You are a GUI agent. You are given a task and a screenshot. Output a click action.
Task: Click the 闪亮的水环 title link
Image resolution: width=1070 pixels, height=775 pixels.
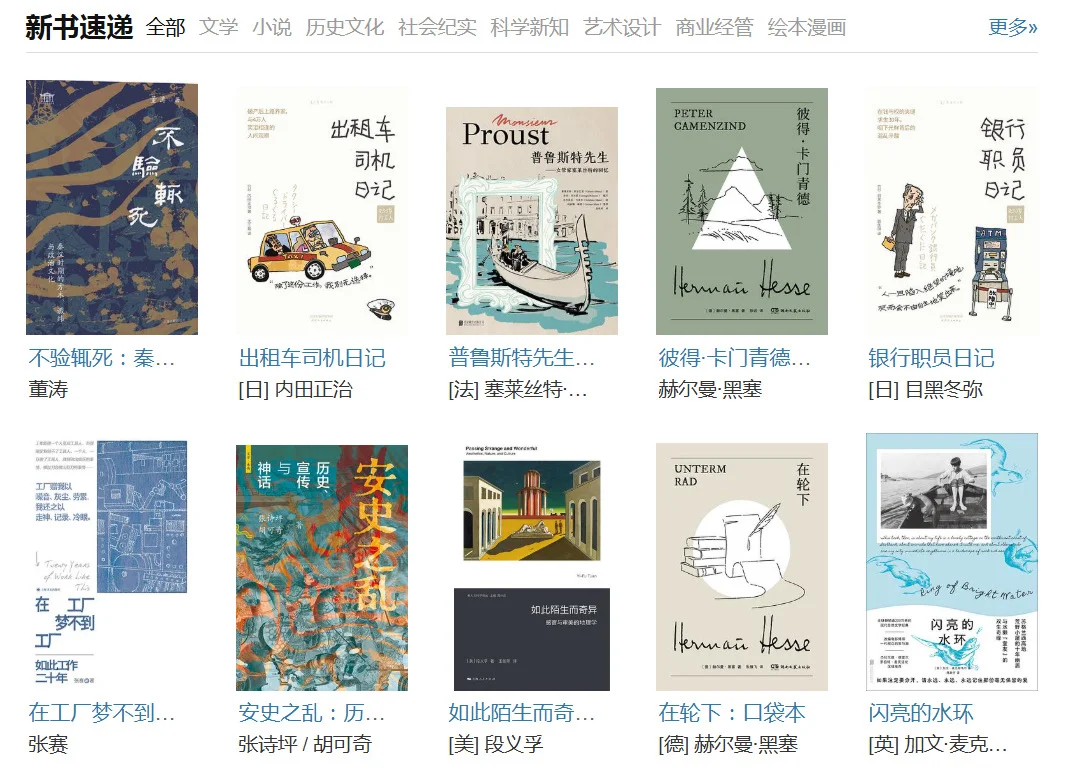[x=921, y=712]
